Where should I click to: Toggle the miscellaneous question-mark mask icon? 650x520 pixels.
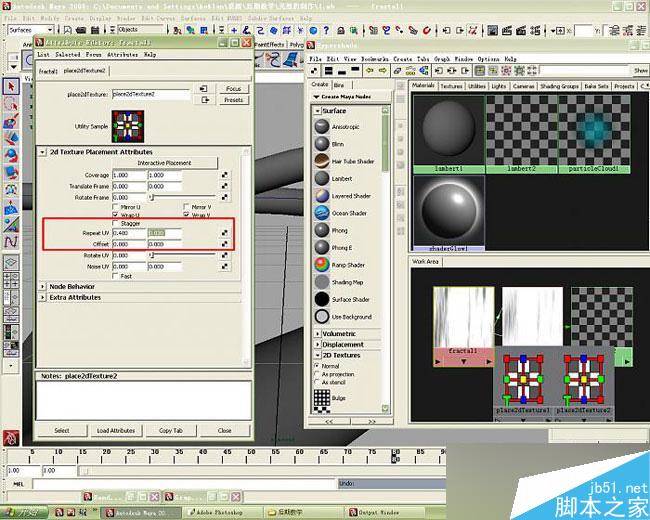326,30
